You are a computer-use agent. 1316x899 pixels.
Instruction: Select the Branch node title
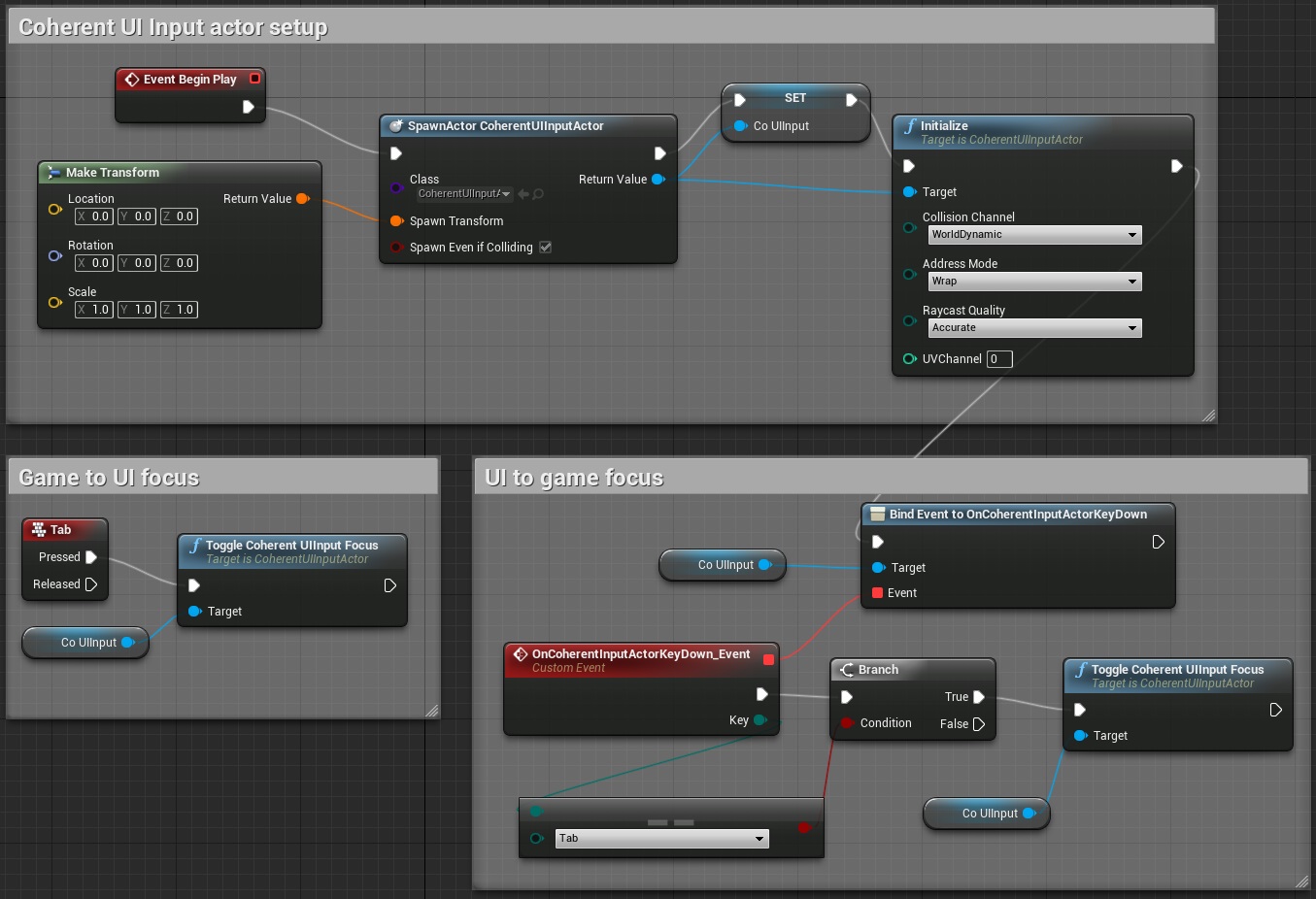[878, 670]
